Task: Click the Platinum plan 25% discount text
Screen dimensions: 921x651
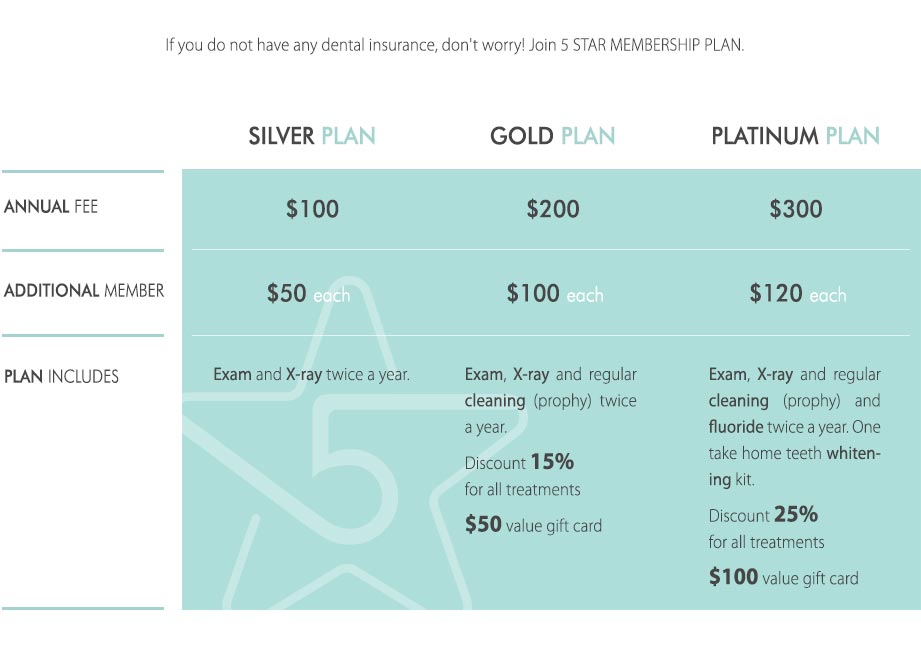Action: [x=764, y=516]
